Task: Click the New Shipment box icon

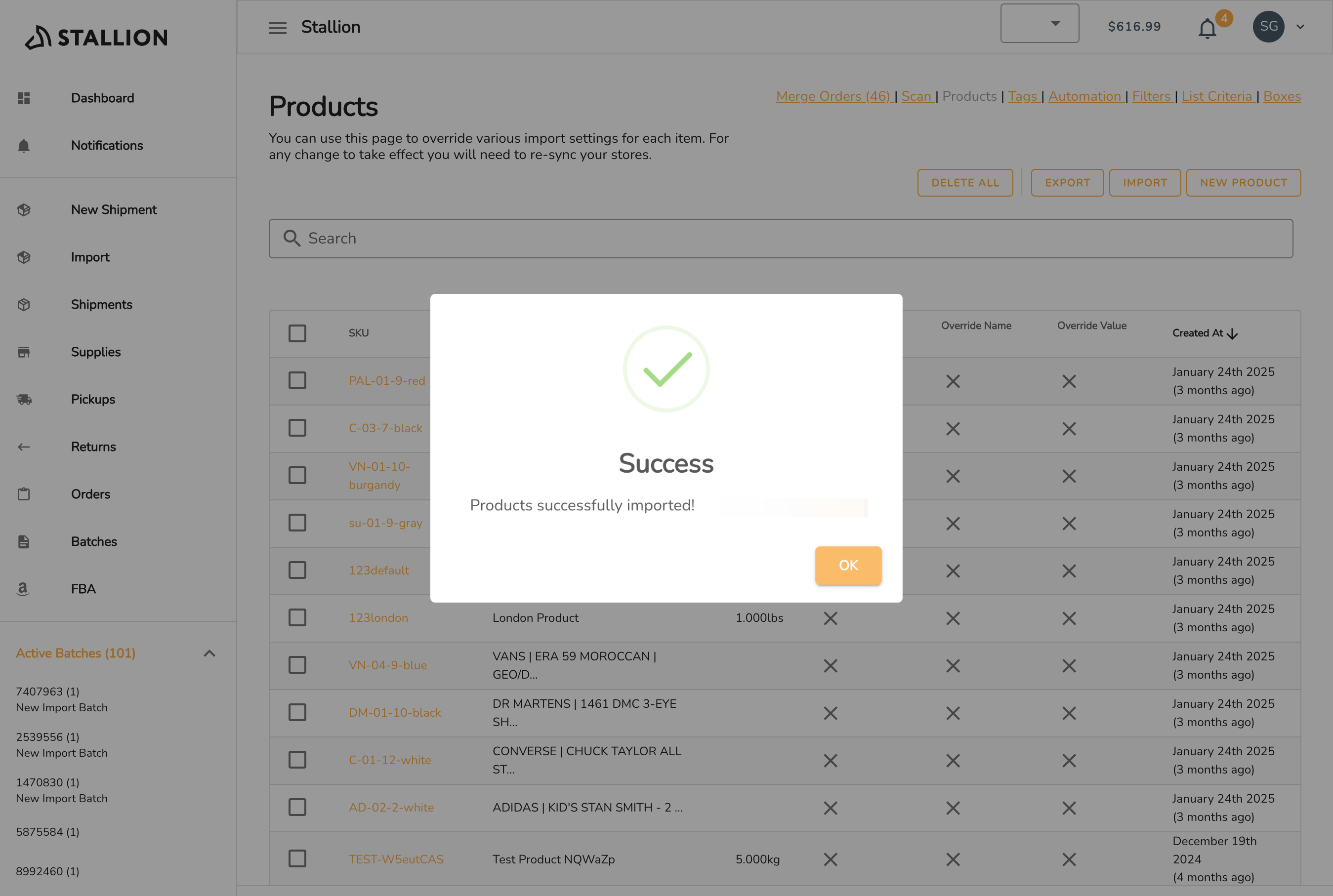Action: (x=23, y=210)
